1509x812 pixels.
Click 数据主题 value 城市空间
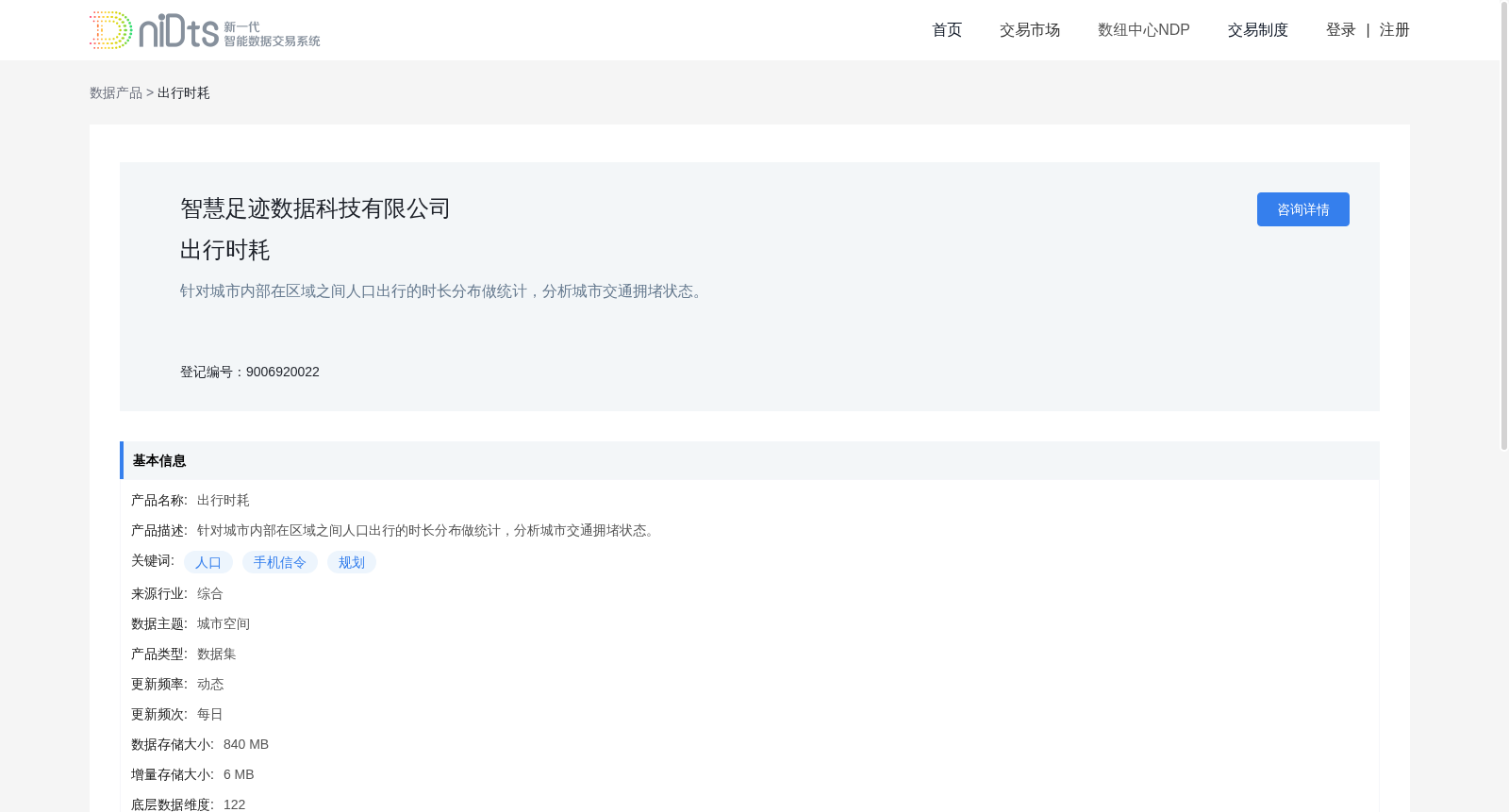(x=224, y=623)
